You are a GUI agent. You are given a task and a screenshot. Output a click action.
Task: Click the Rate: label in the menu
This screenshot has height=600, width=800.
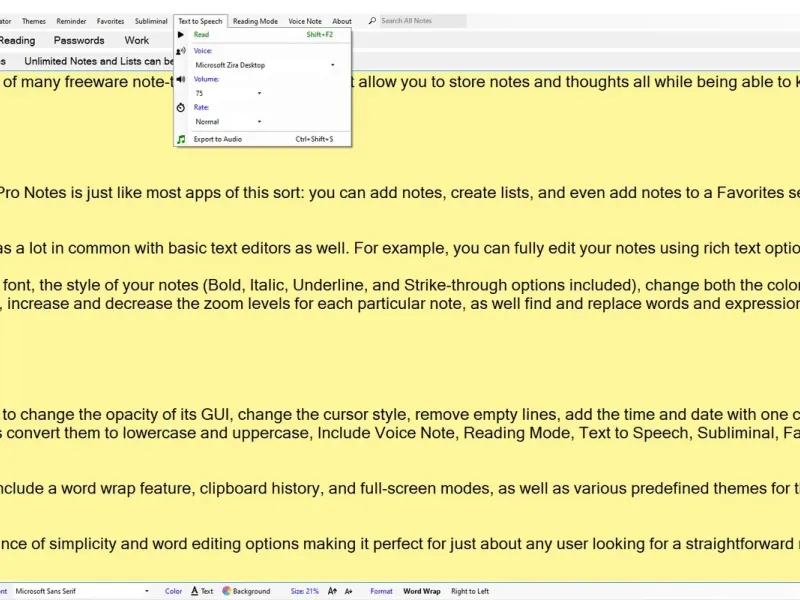tap(201, 107)
